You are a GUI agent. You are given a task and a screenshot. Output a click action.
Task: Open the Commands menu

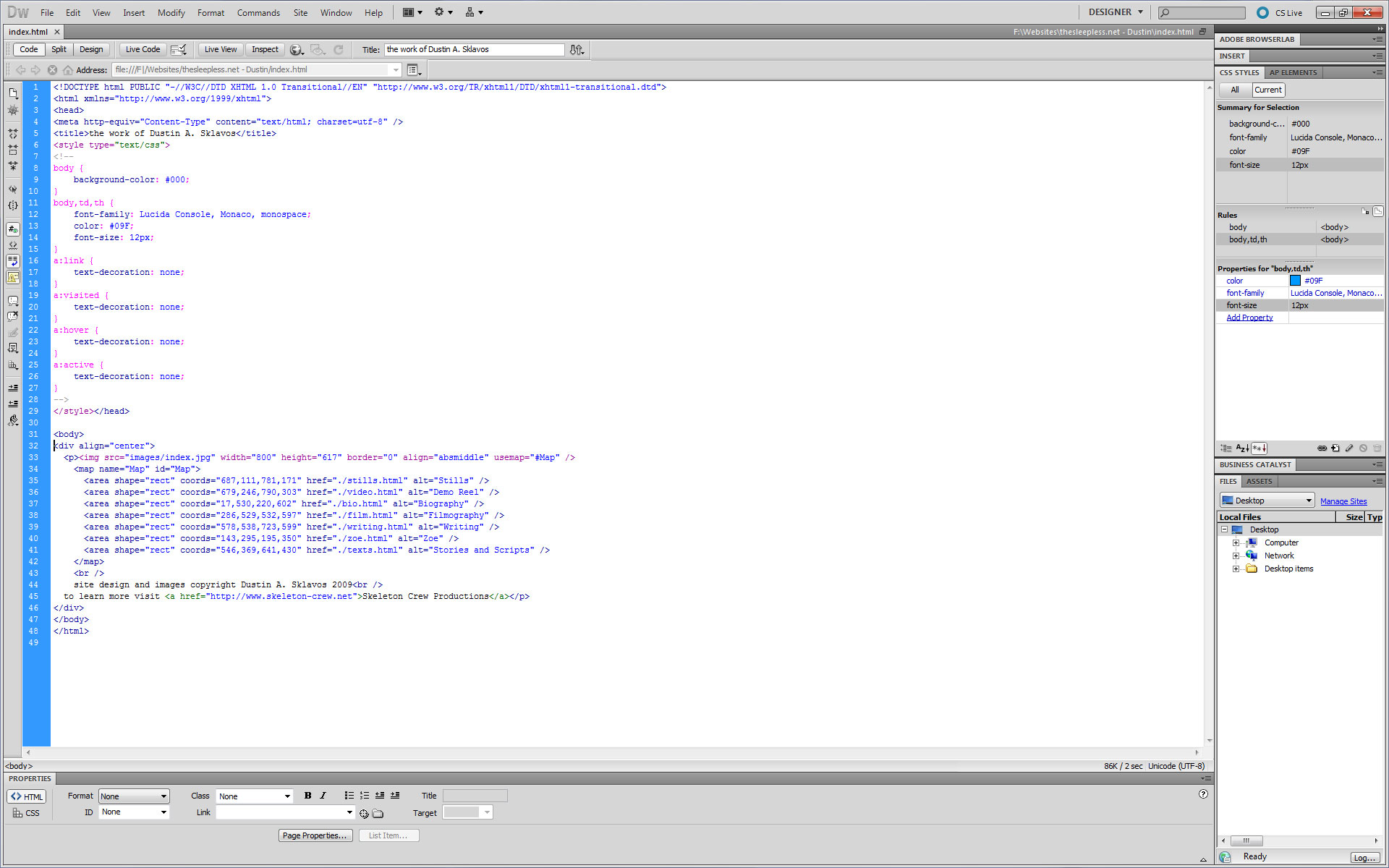click(258, 12)
